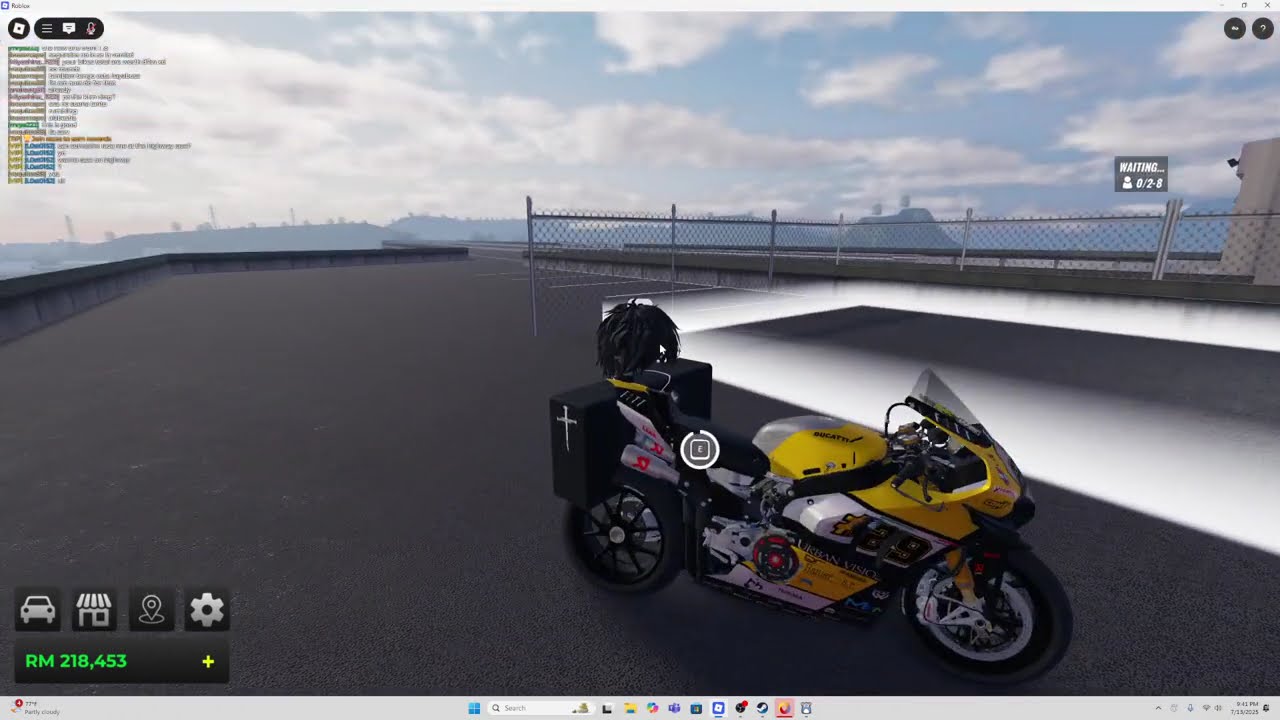Open the vehicle spawn car icon
This screenshot has width=1280, height=720.
coord(38,610)
